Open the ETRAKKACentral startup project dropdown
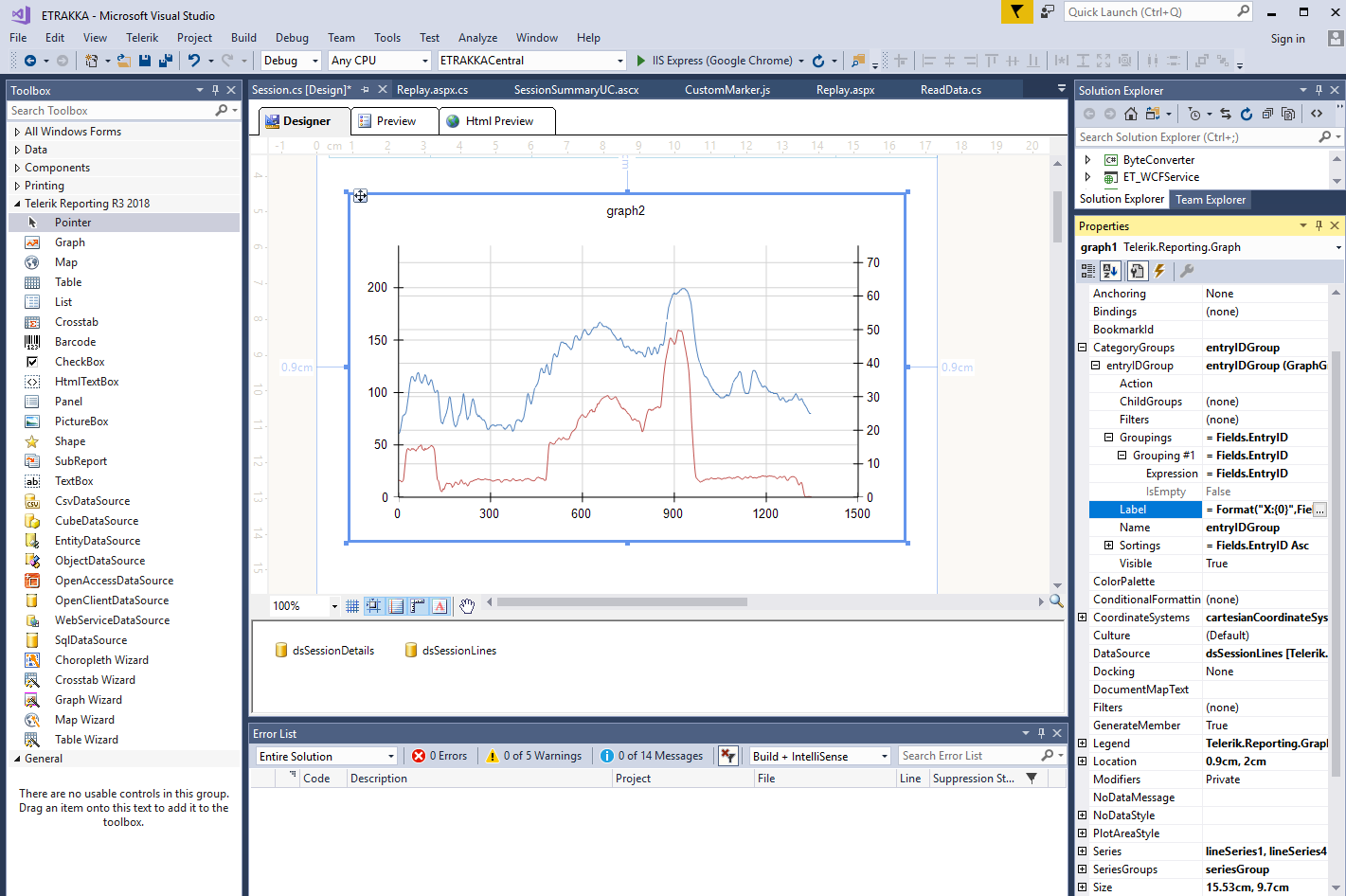The width and height of the screenshot is (1346, 896). (531, 61)
